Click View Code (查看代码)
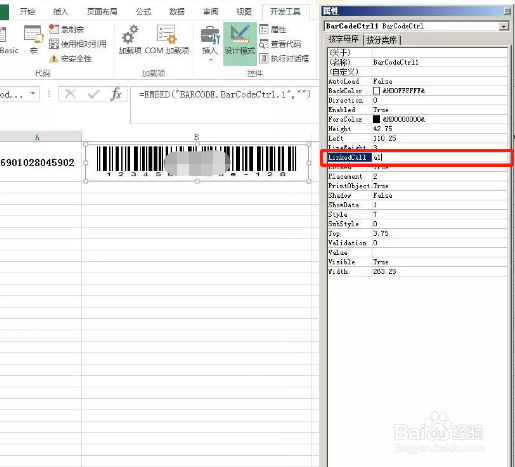Image resolution: width=515 pixels, height=467 pixels. tap(280, 44)
